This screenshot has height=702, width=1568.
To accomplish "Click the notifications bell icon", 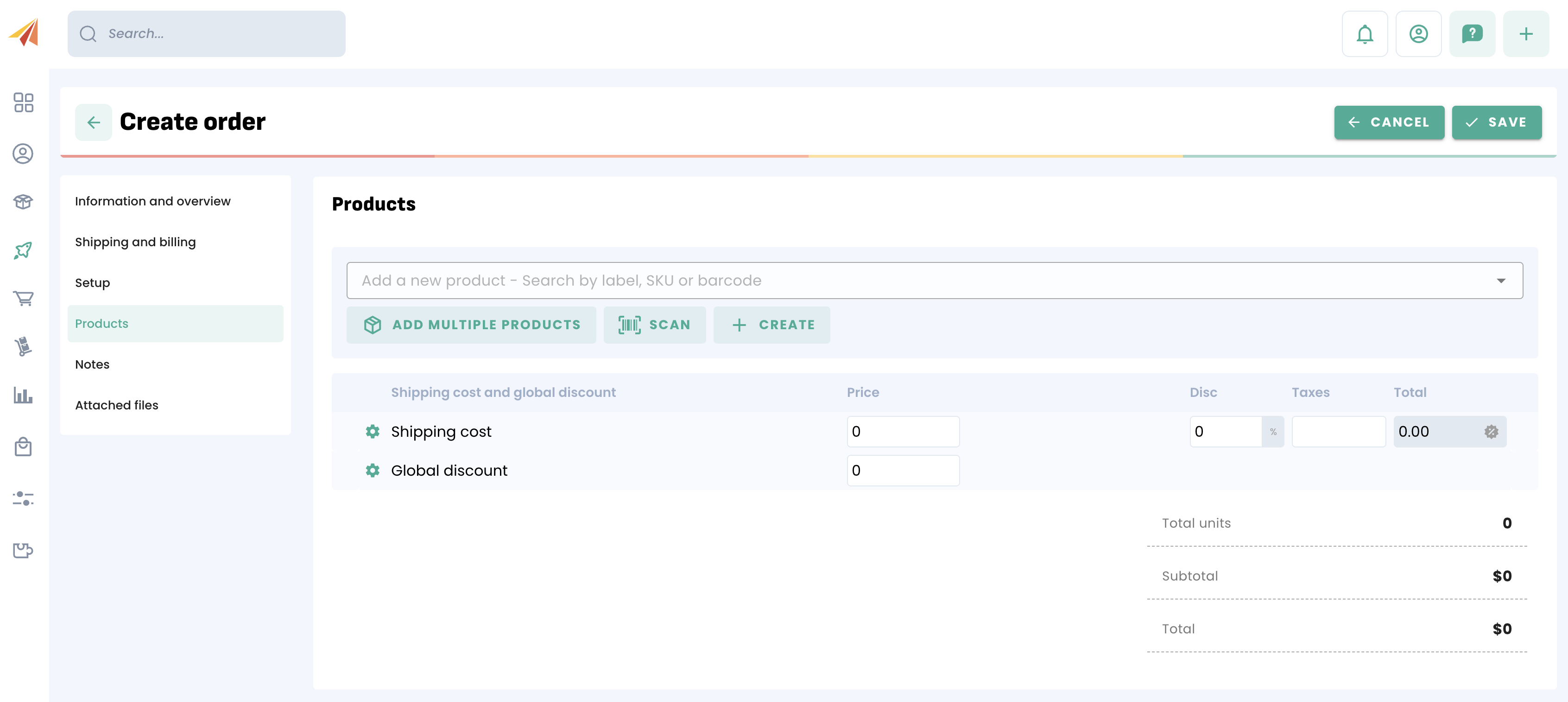I will [x=1364, y=34].
